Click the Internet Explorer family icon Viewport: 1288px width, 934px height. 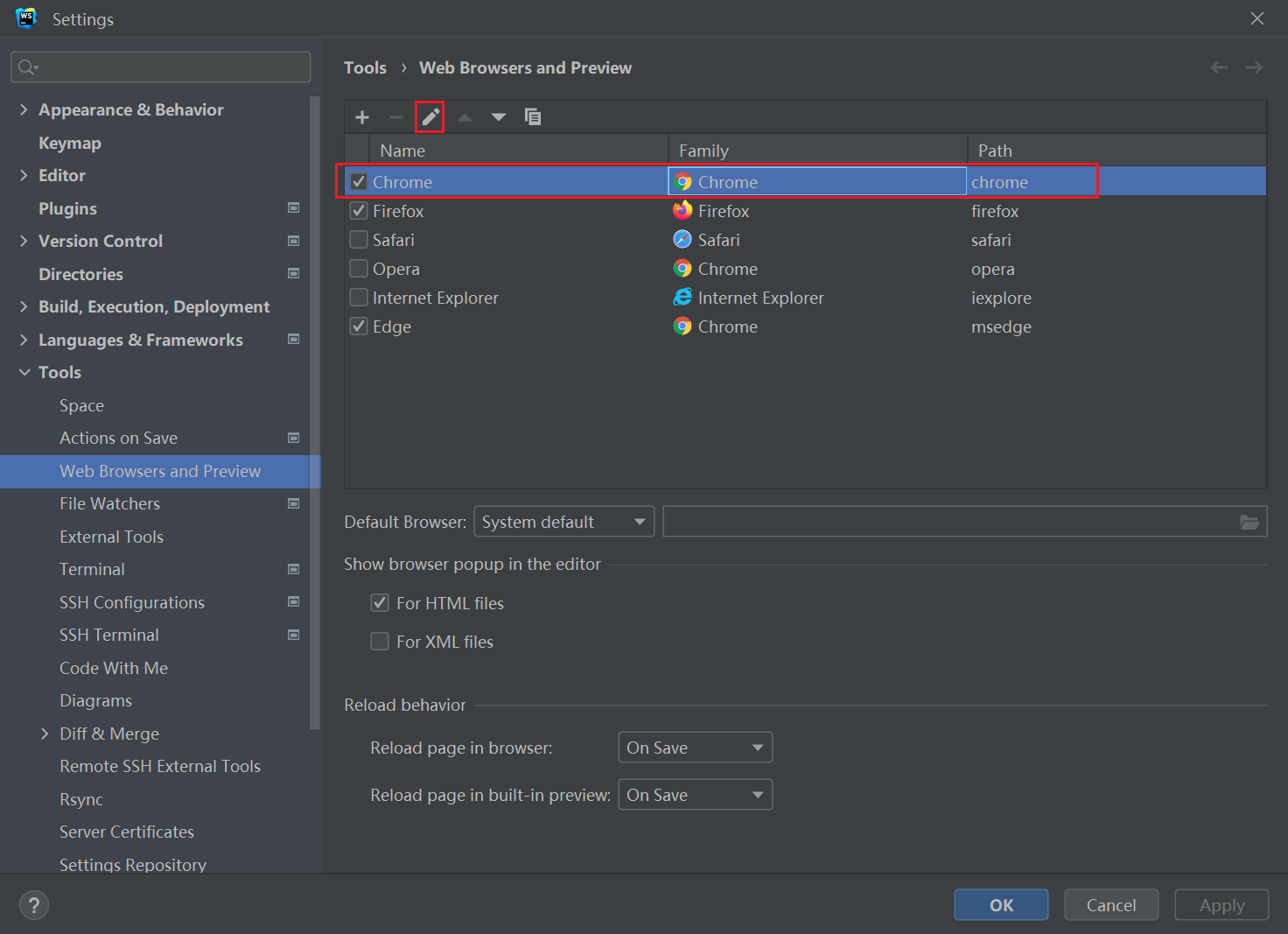[x=682, y=298]
